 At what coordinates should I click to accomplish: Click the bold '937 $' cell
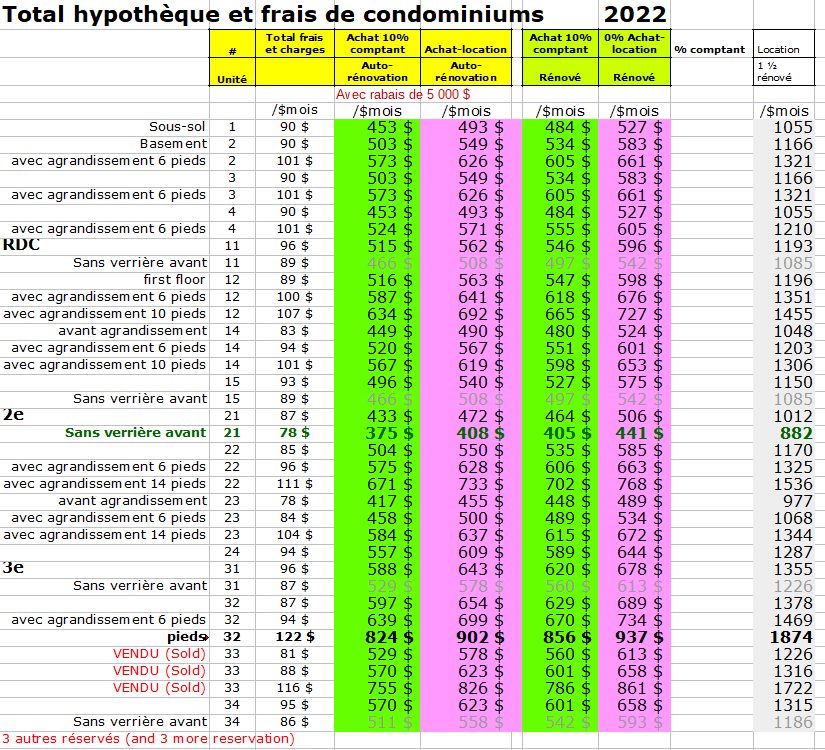coord(639,637)
